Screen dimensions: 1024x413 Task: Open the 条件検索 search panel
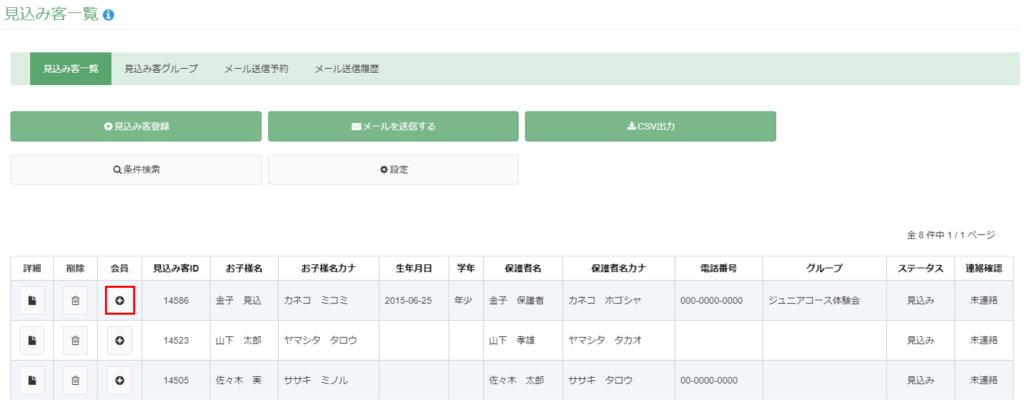pyautogui.click(x=136, y=169)
